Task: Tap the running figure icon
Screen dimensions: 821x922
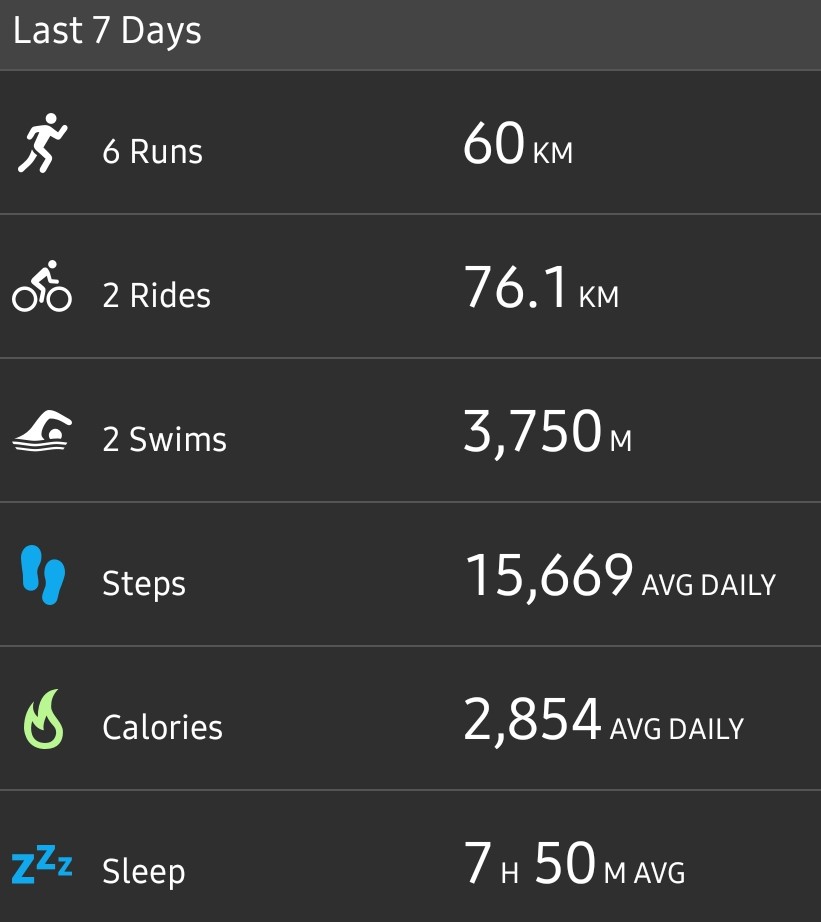Action: (x=42, y=143)
